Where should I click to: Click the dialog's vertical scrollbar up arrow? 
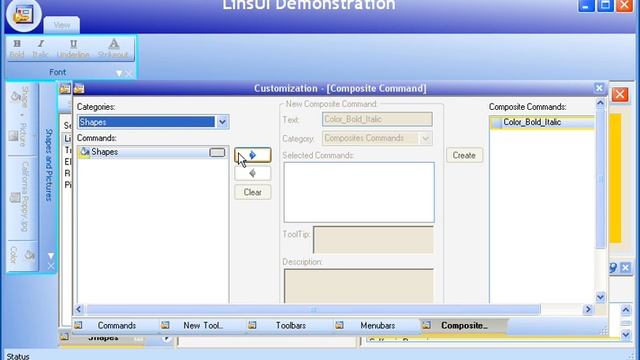(x=600, y=103)
